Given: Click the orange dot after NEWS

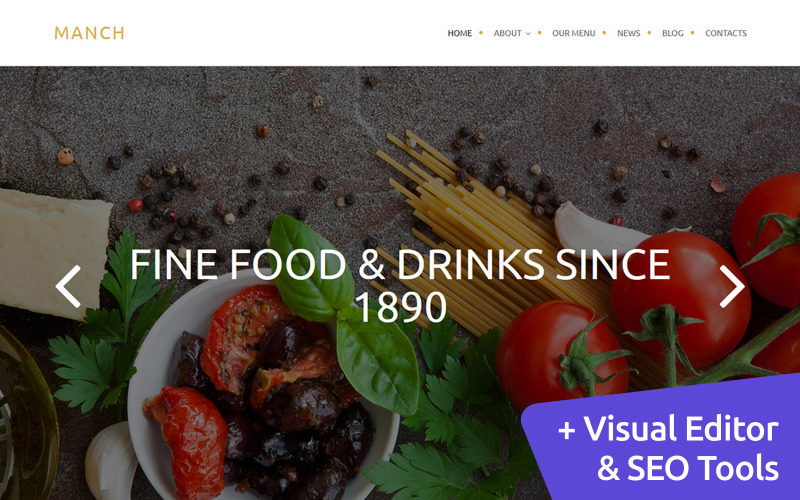Looking at the screenshot, I should (x=649, y=33).
